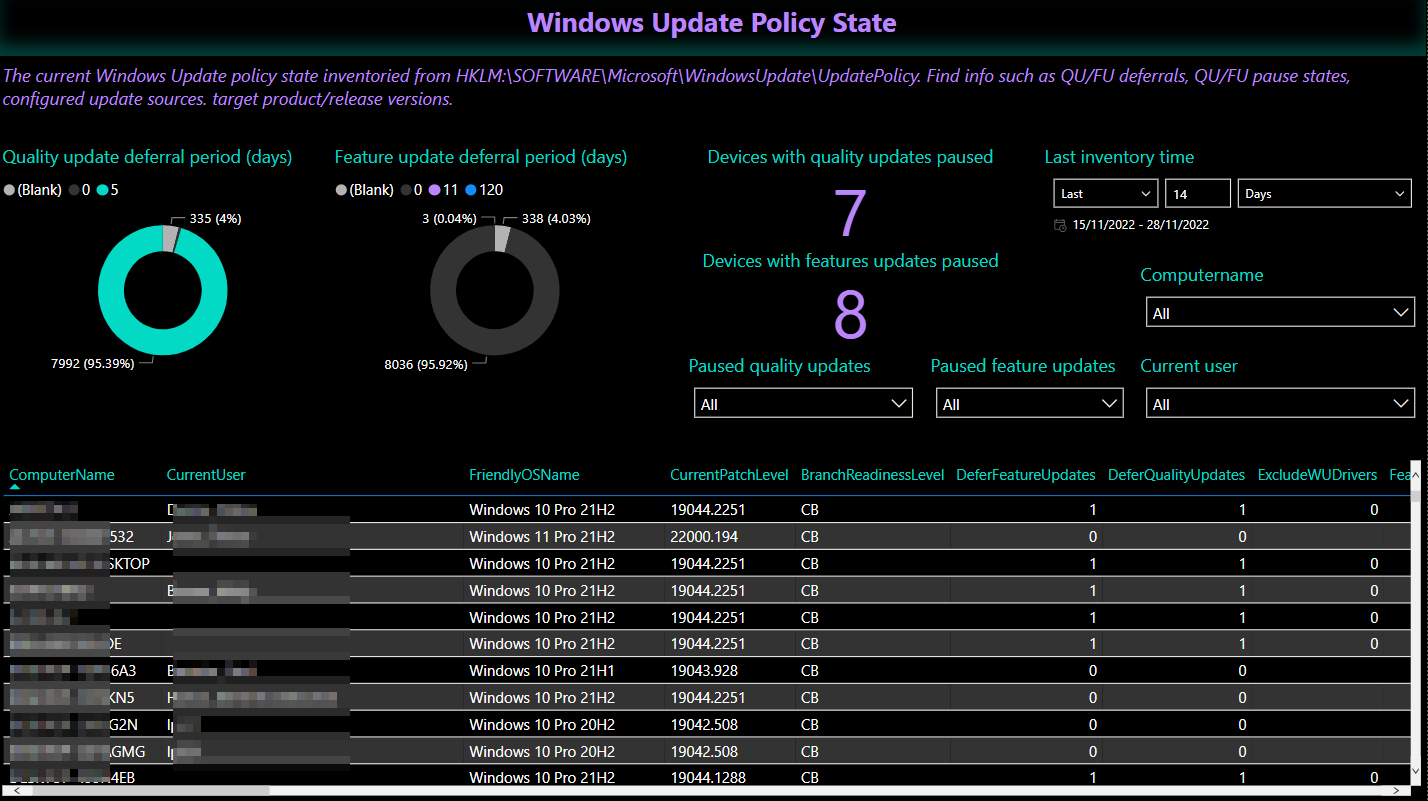
Task: Click the (Blank) legend marker for quality deferral
Action: (9, 190)
